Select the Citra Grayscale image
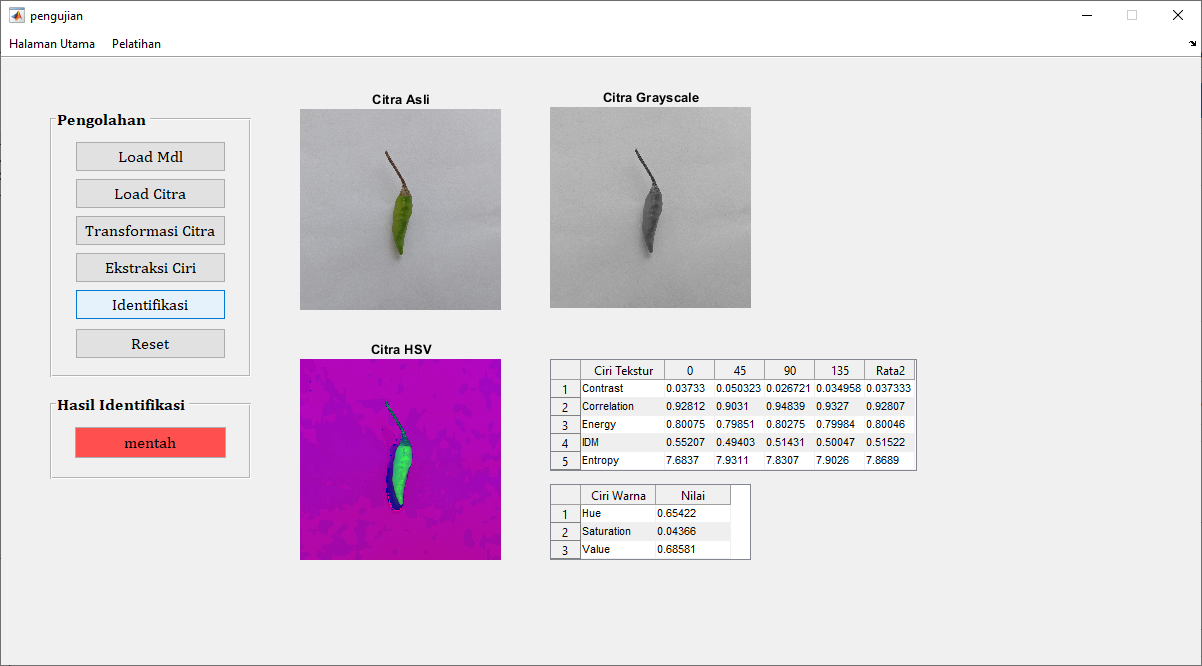1202x666 pixels. coord(650,207)
